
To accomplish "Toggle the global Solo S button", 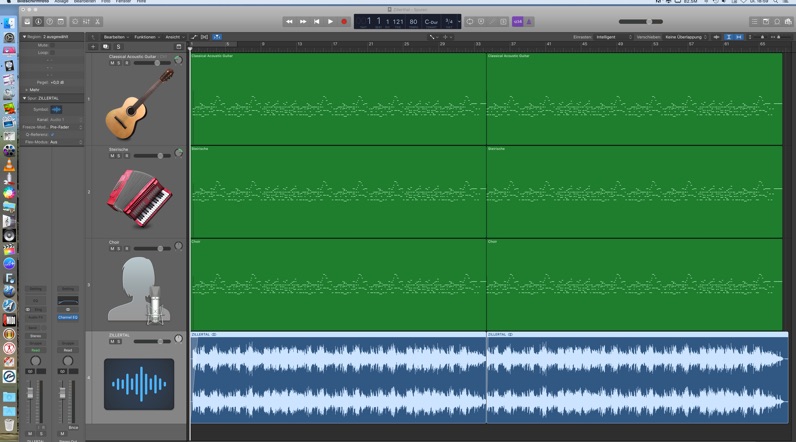I will point(118,47).
